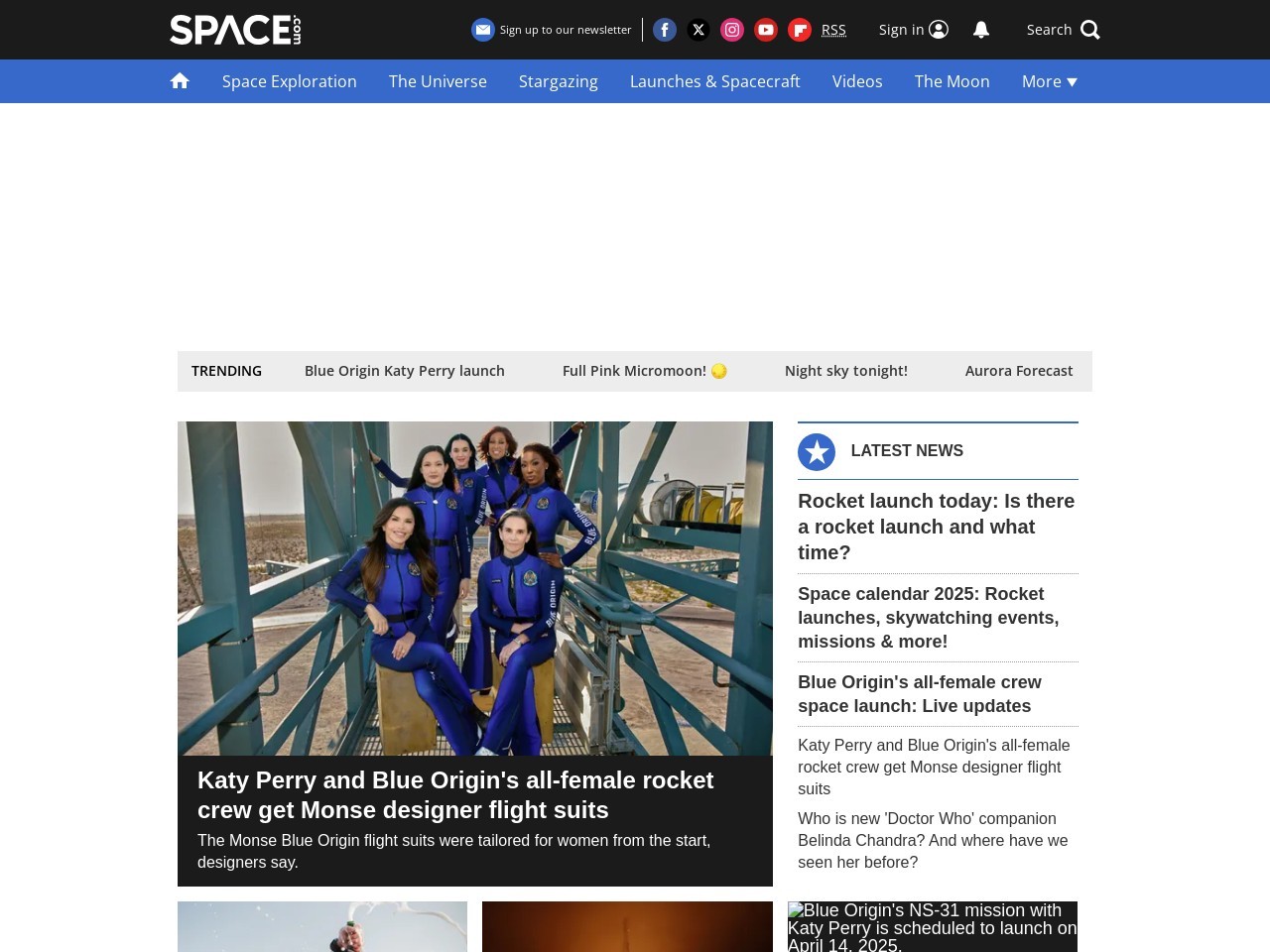Open Rocket launch today article
Viewport: 1270px width, 952px height.
937,527
